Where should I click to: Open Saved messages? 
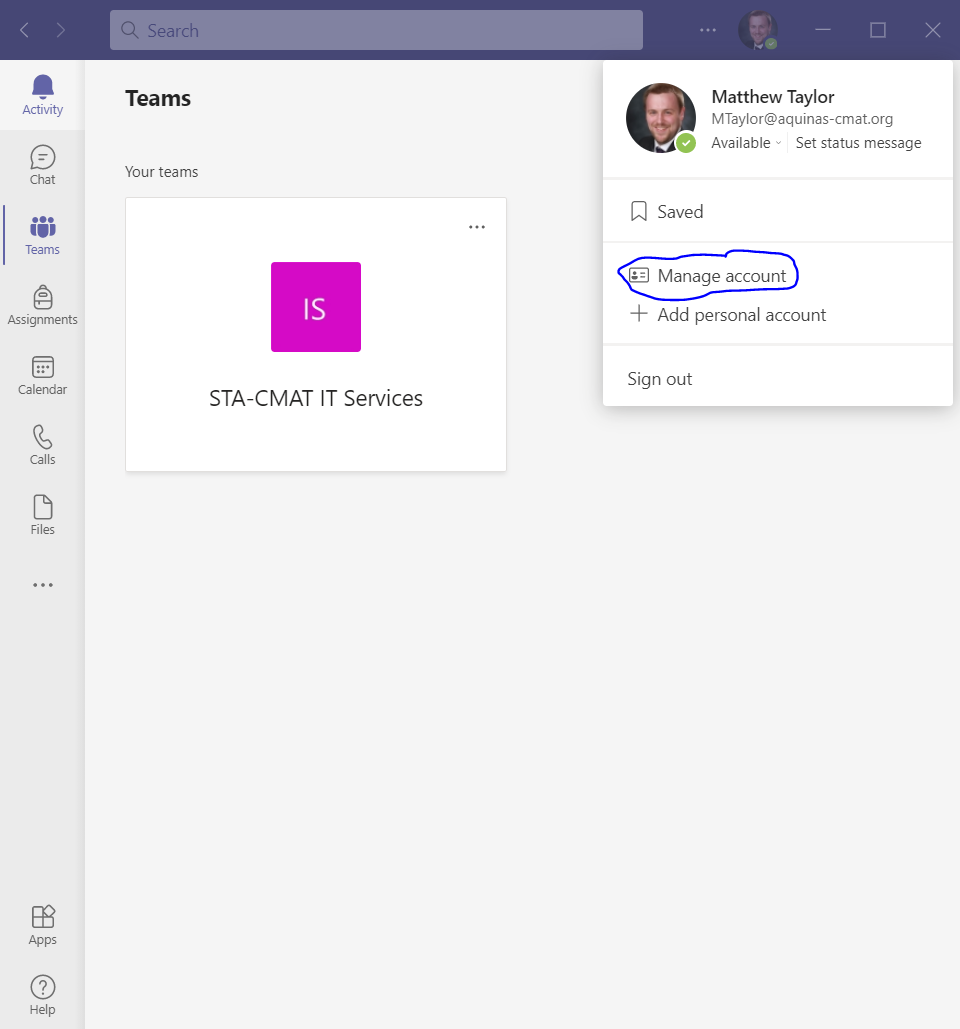(x=778, y=211)
